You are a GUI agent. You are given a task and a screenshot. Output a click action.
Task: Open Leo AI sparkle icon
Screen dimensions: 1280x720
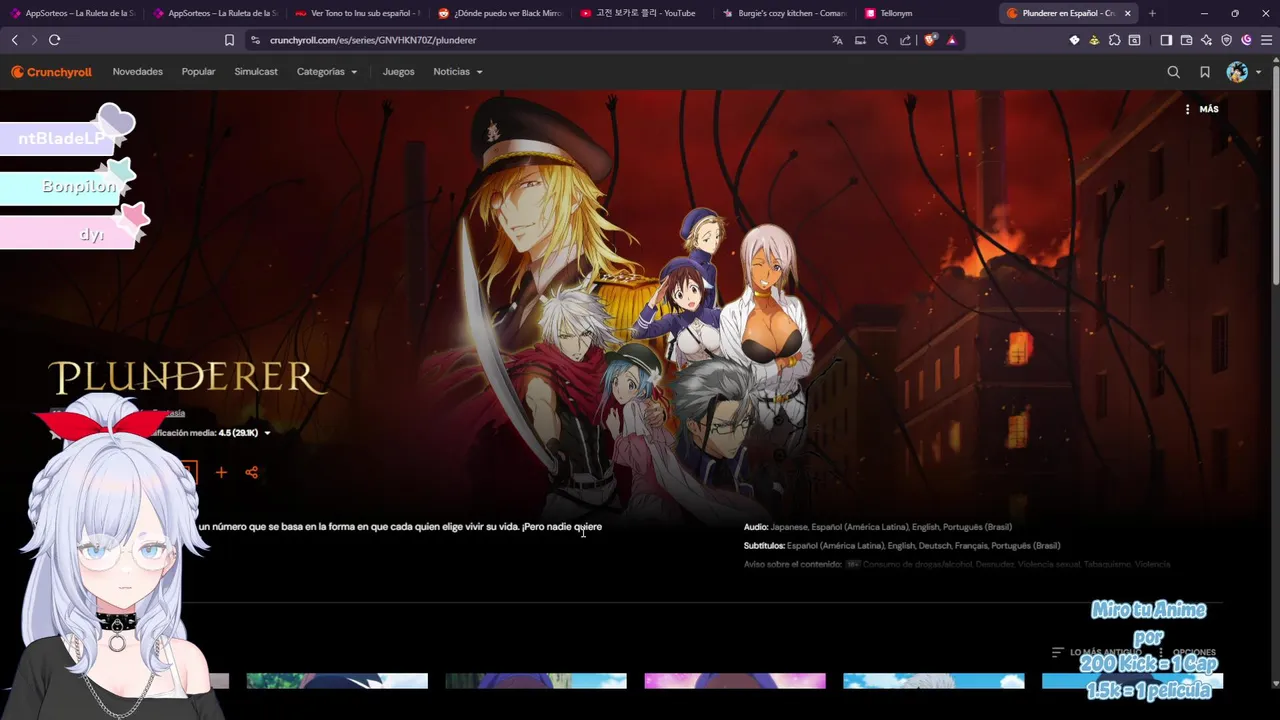pyautogui.click(x=1206, y=40)
